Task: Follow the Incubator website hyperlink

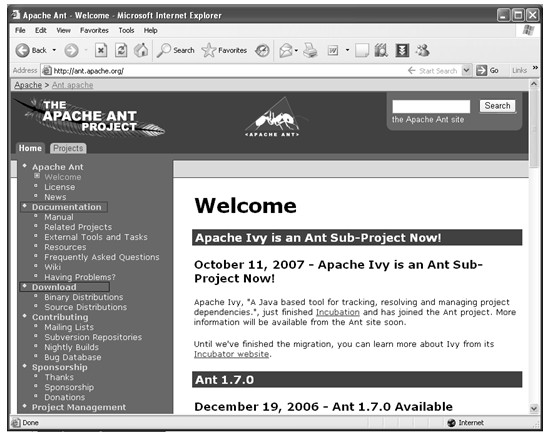Action: 231,354
